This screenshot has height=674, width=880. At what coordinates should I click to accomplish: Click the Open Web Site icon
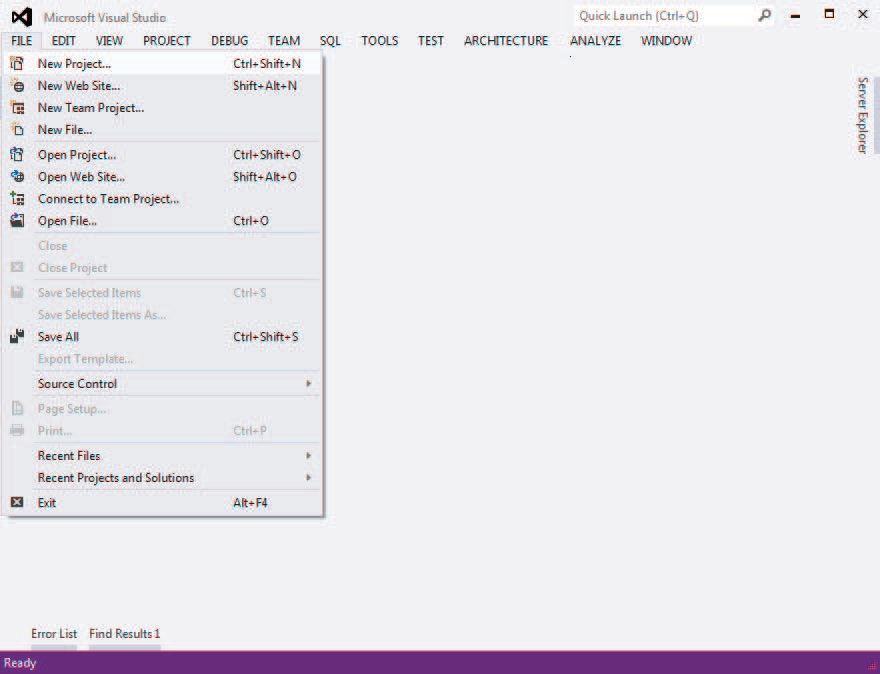17,176
